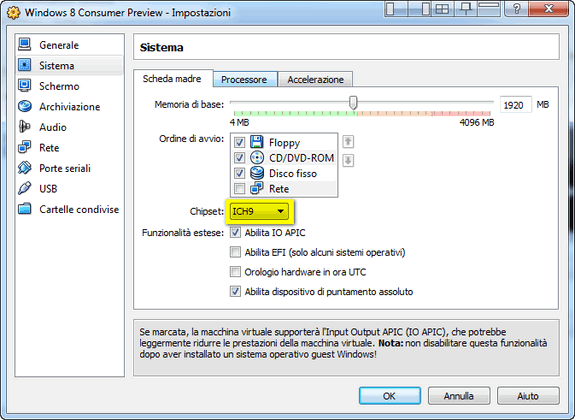
Task: Check Orologio hardware in ora UTC
Action: point(235,272)
